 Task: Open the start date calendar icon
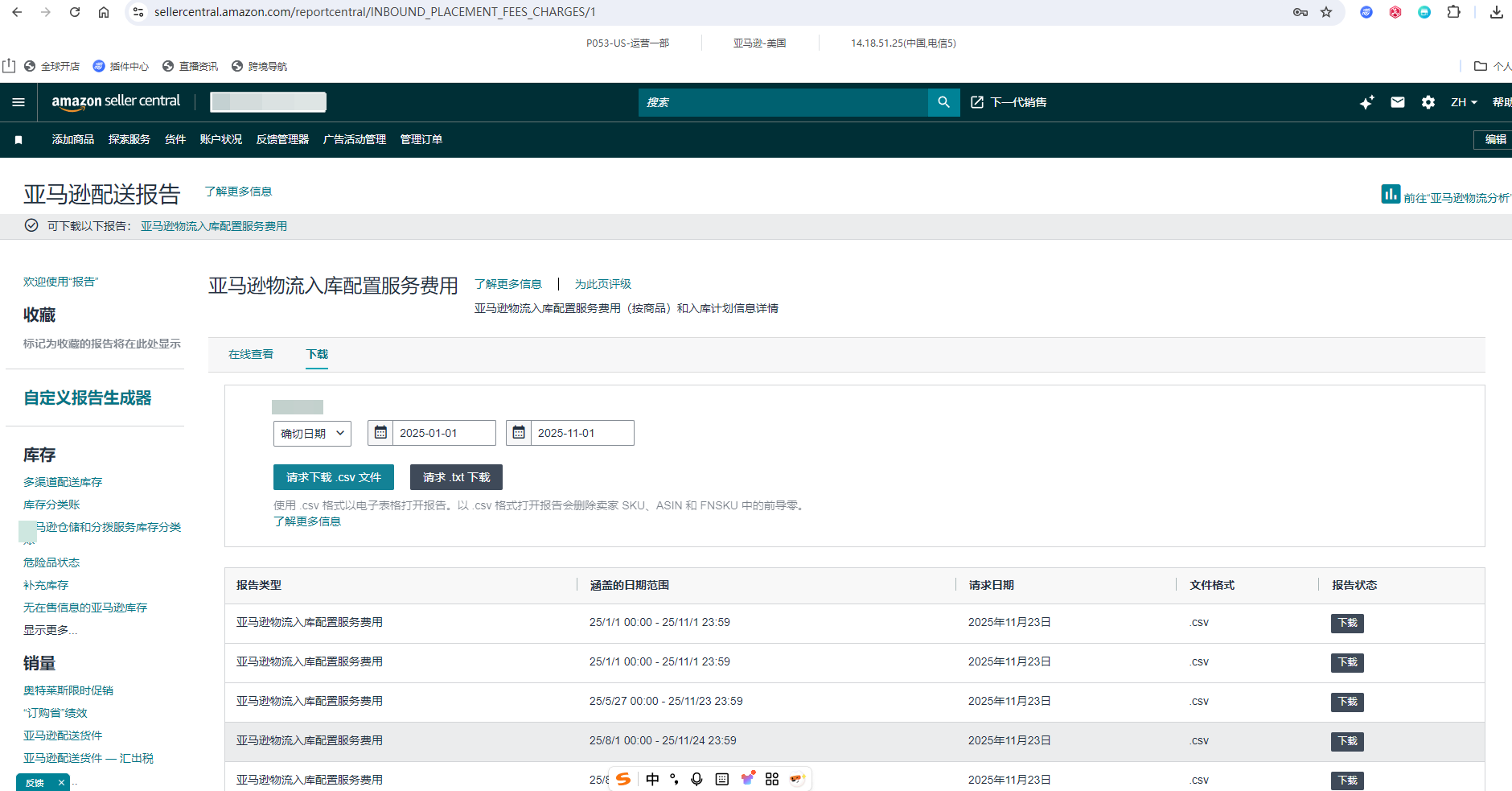click(x=380, y=433)
